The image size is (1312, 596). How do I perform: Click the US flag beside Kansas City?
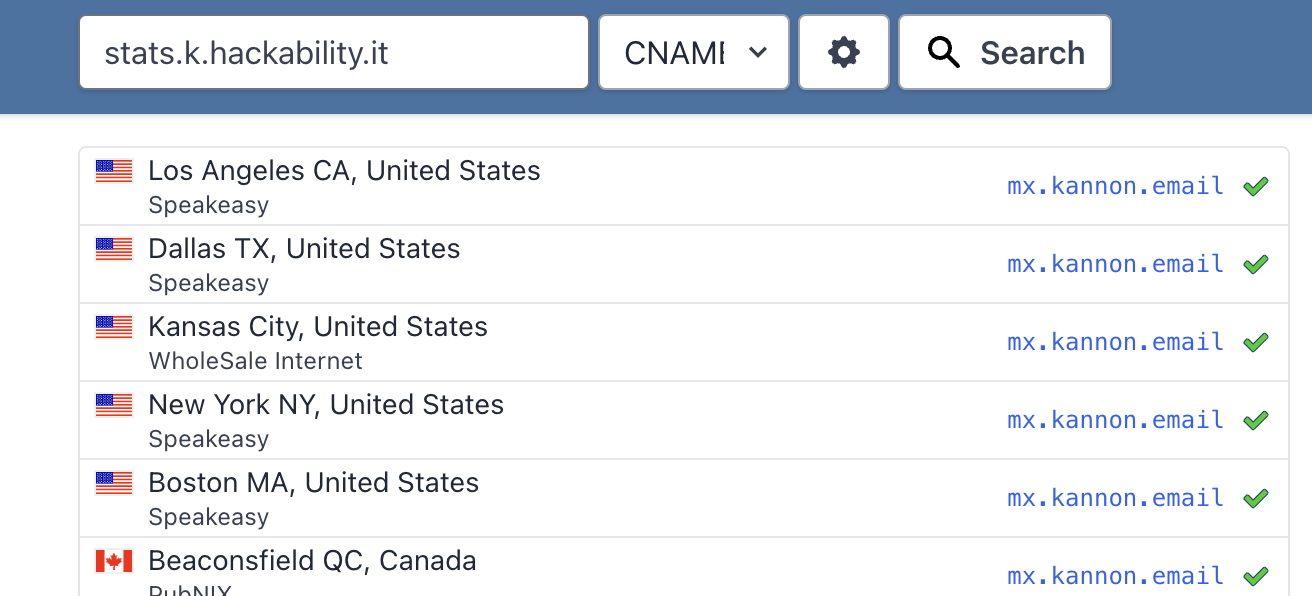(x=114, y=327)
